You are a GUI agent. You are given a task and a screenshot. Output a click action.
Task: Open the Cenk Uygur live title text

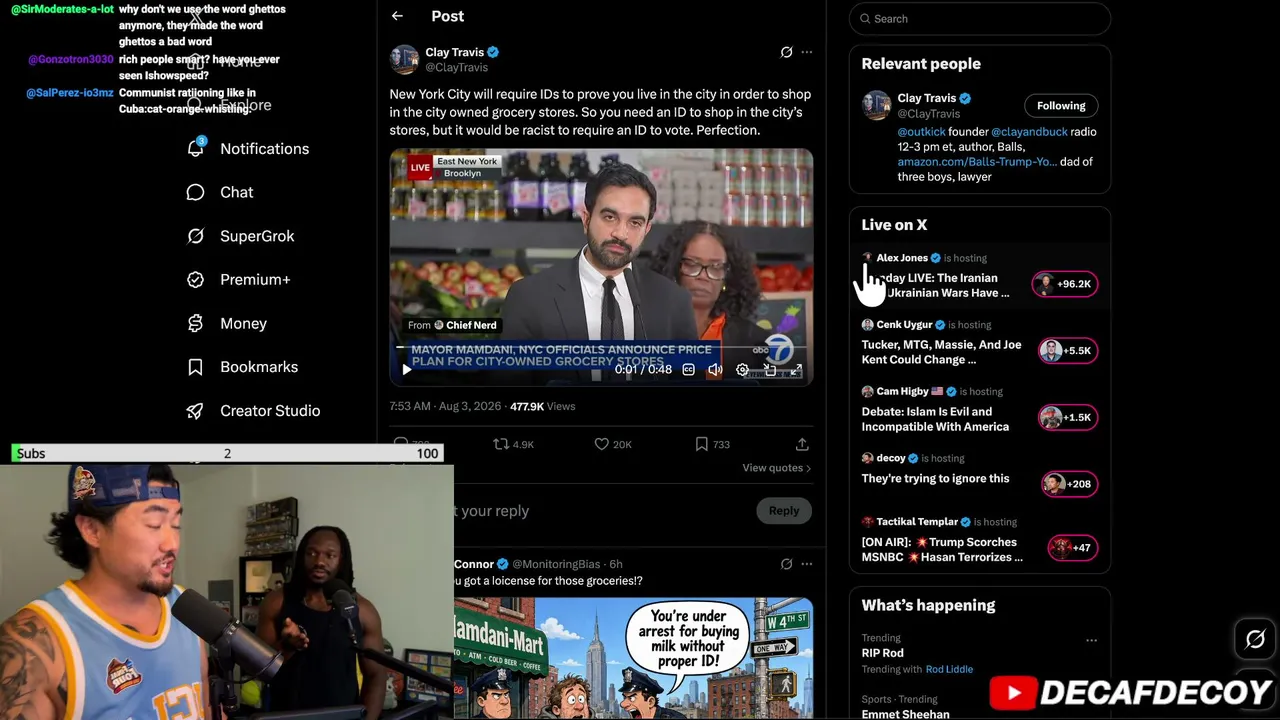pyautogui.click(x=941, y=352)
